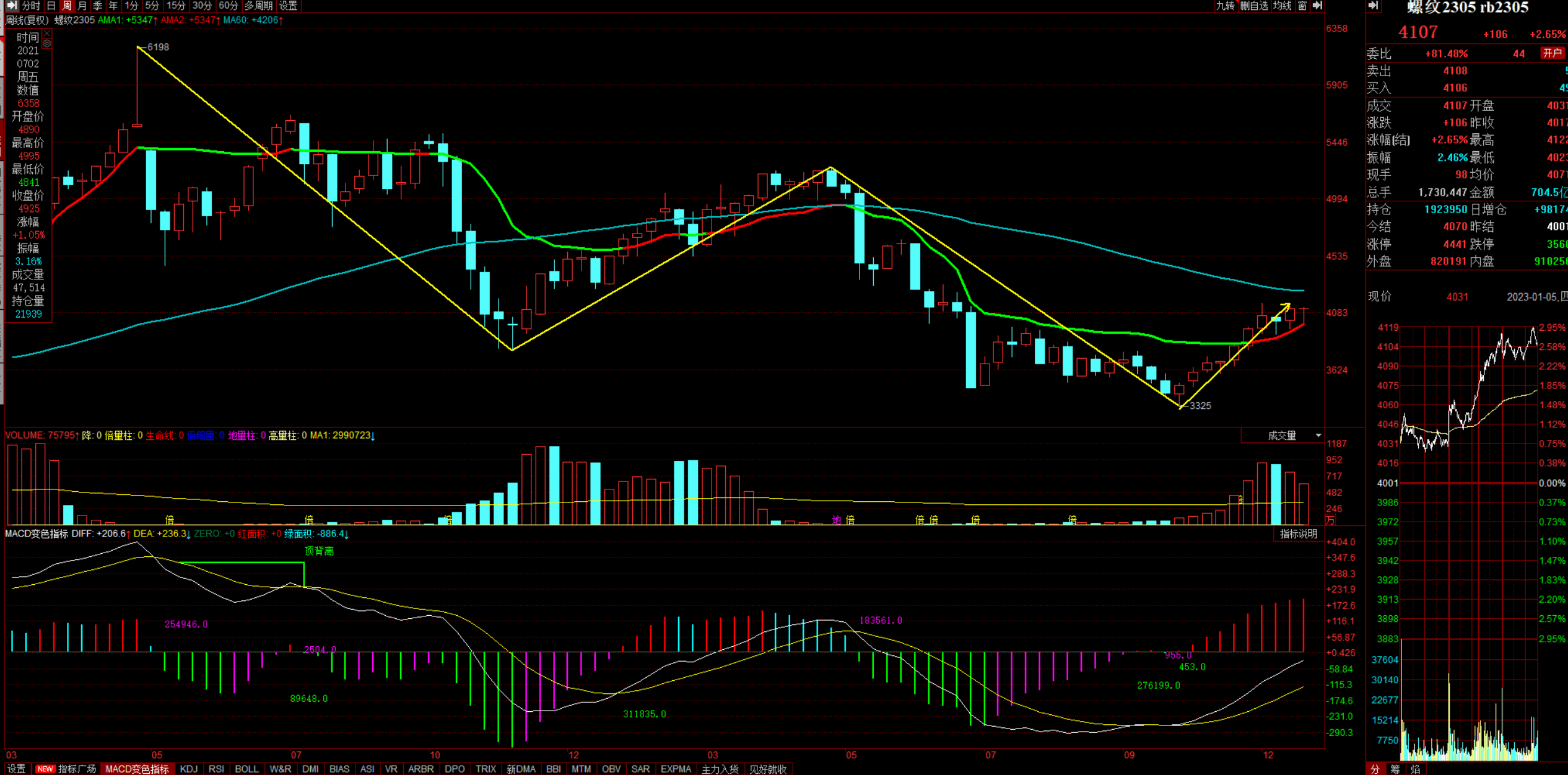Click the 6198 peak price label on chart
Viewport: 1568px width, 775px height.
158,47
